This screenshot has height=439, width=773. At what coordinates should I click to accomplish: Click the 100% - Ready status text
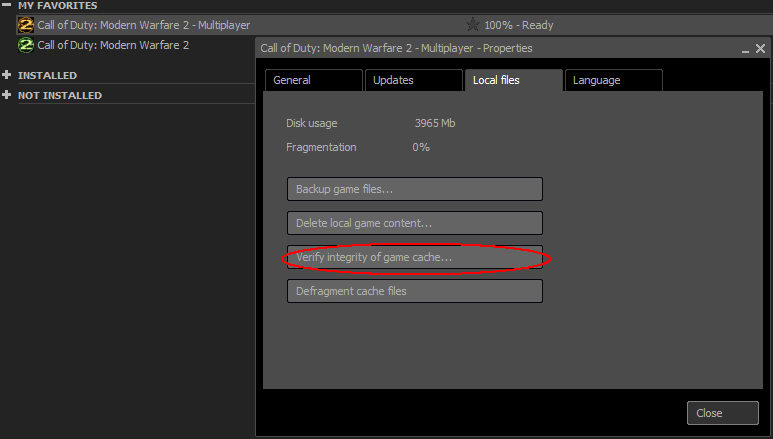pos(519,25)
